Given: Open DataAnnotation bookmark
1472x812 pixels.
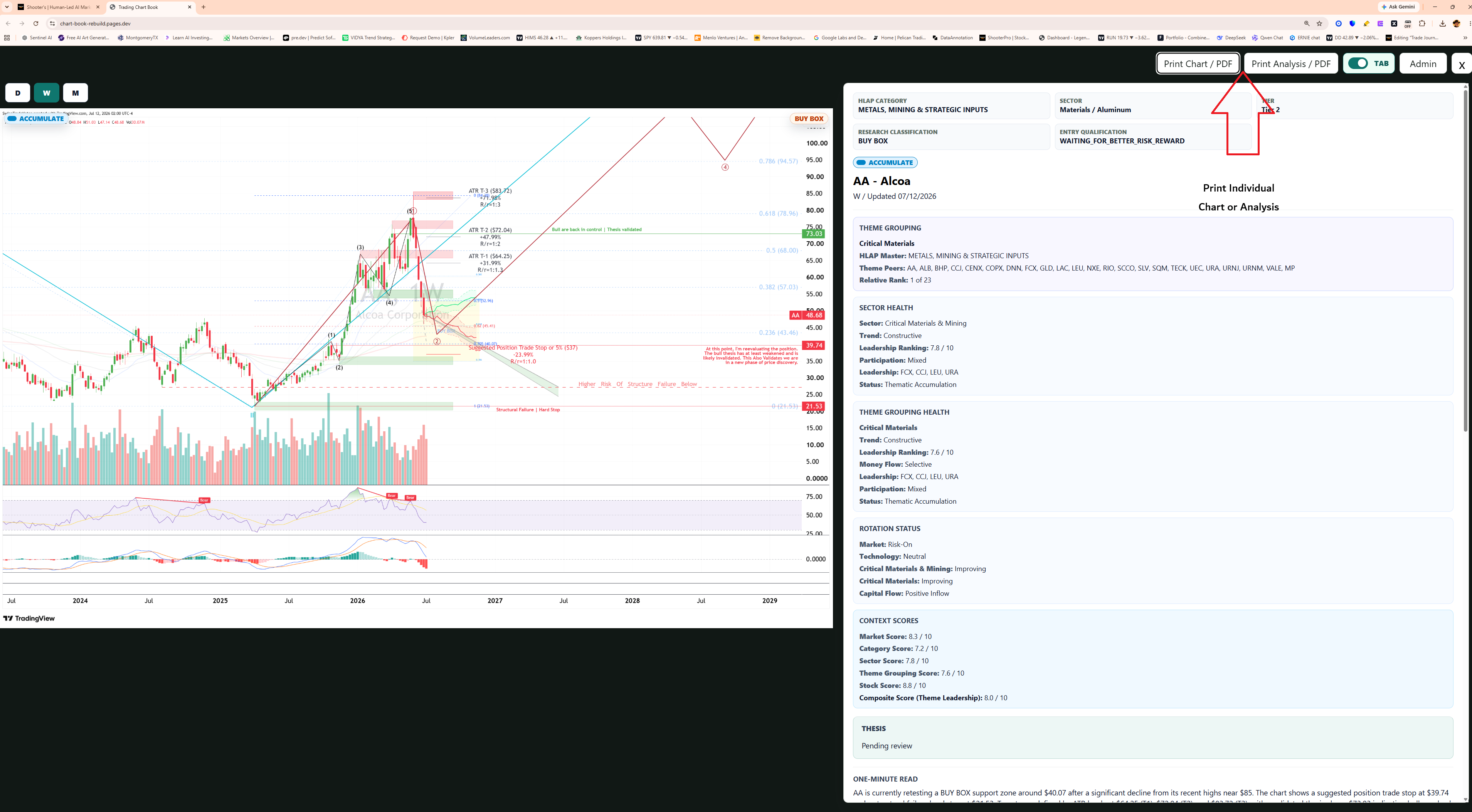Looking at the screenshot, I should (x=952, y=38).
